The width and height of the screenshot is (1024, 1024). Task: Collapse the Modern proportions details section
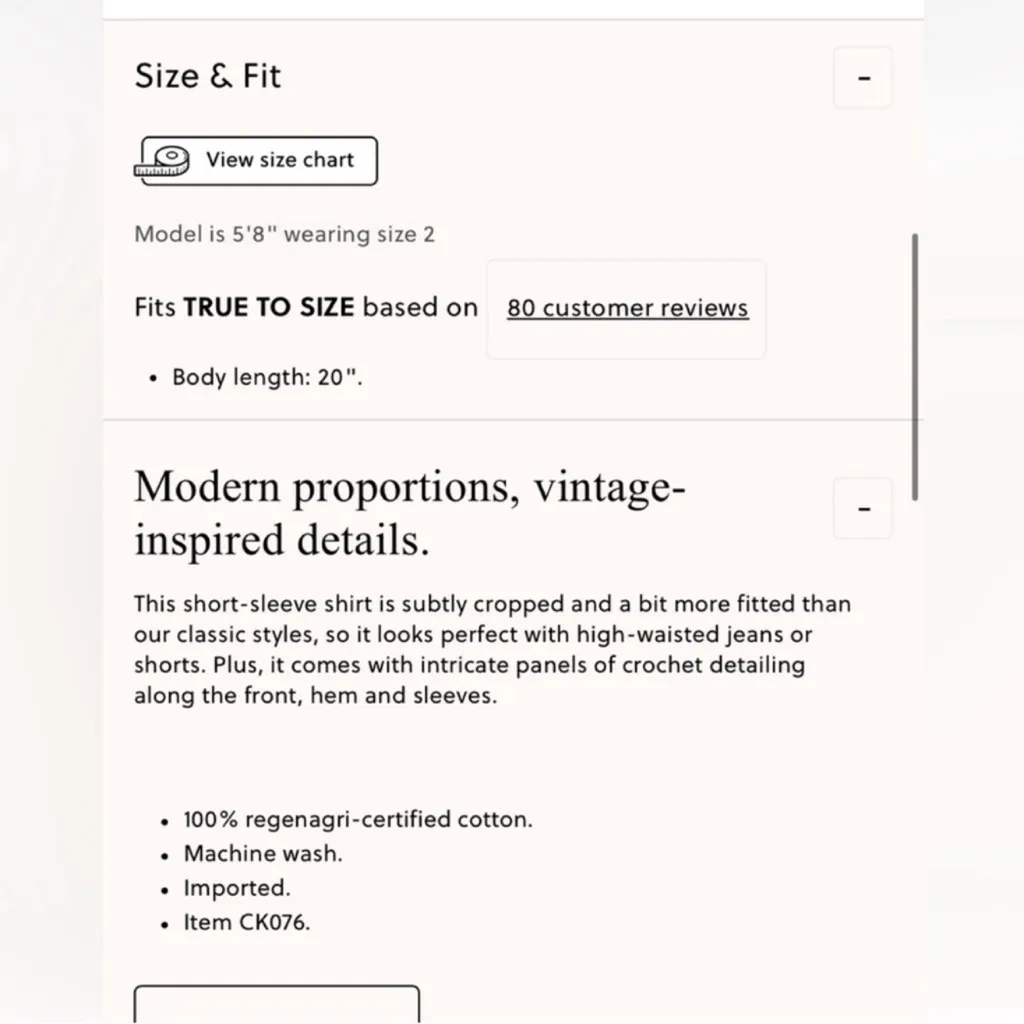pos(863,509)
